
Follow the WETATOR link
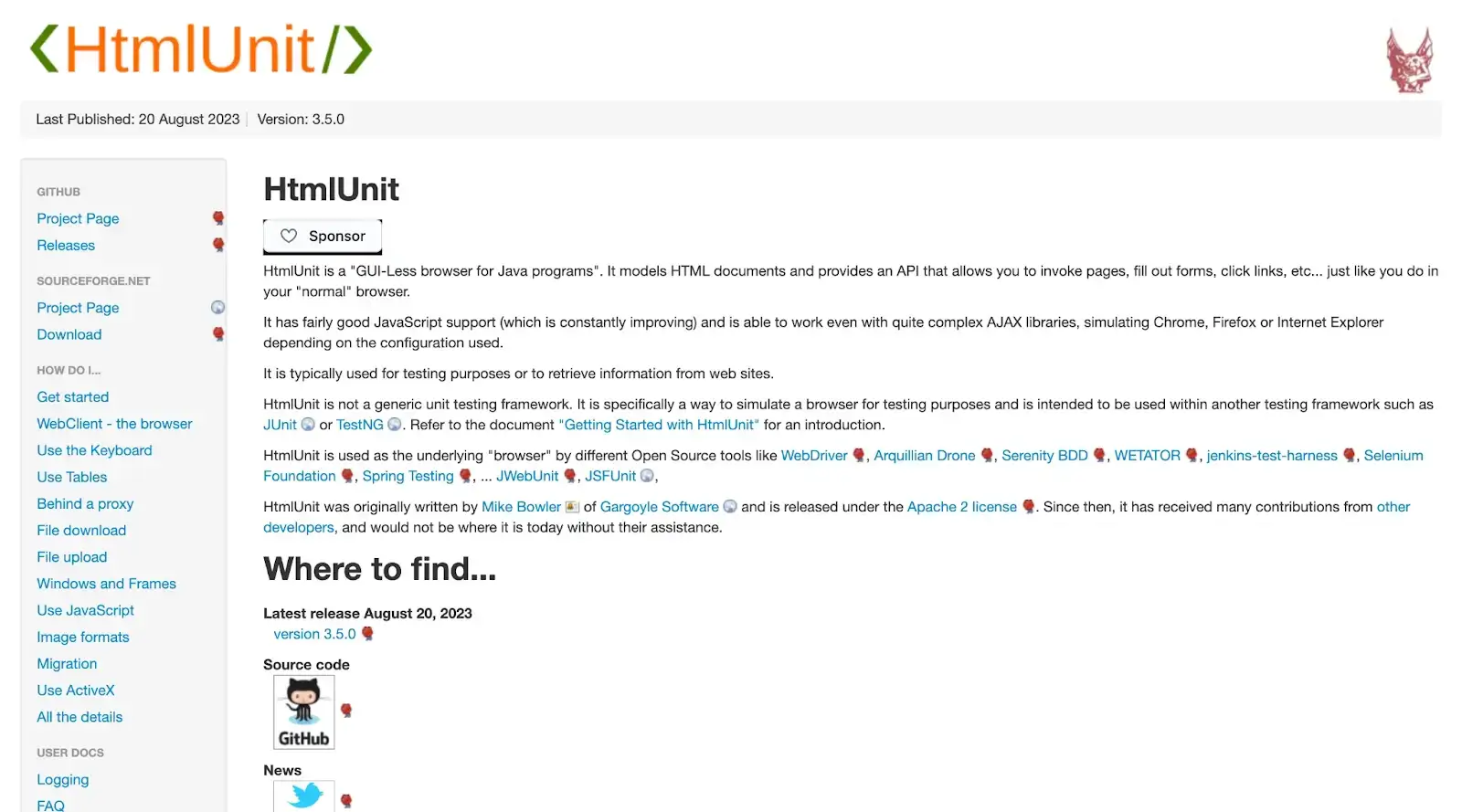coord(1148,456)
